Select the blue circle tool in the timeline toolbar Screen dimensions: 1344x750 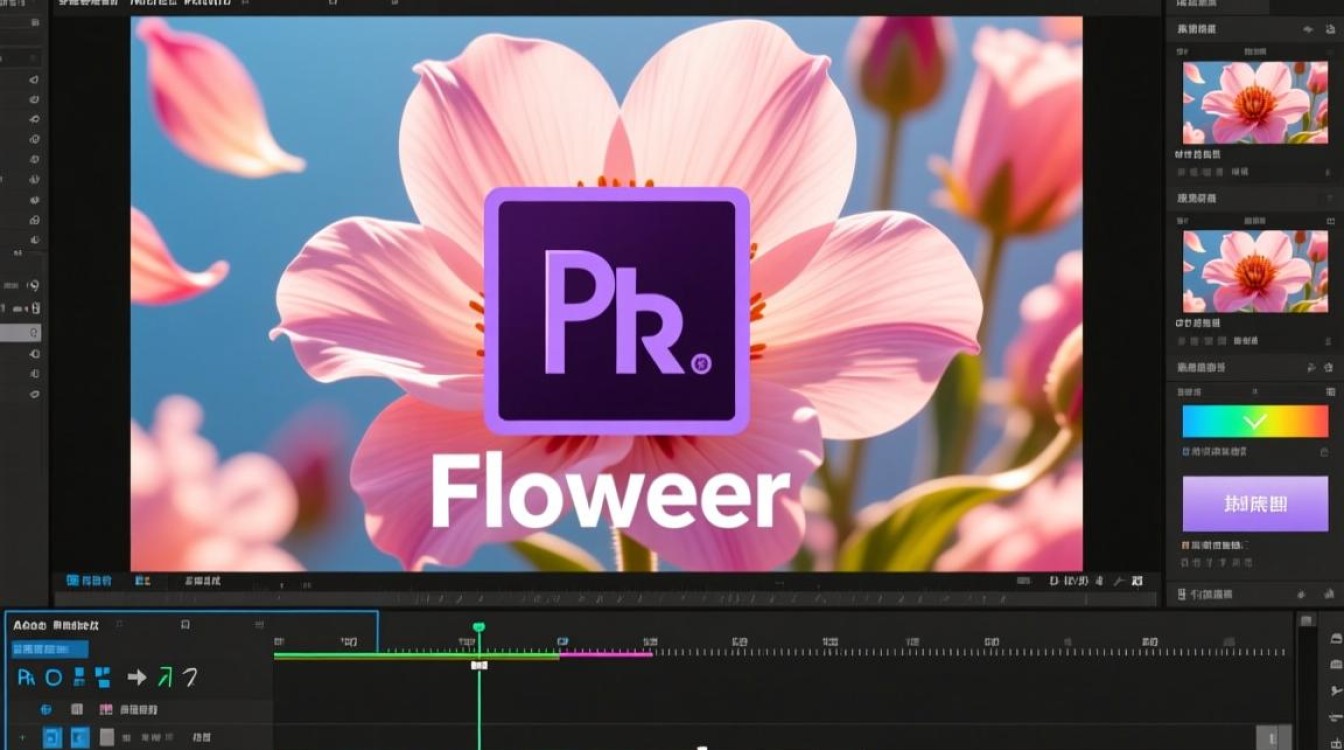pos(54,677)
